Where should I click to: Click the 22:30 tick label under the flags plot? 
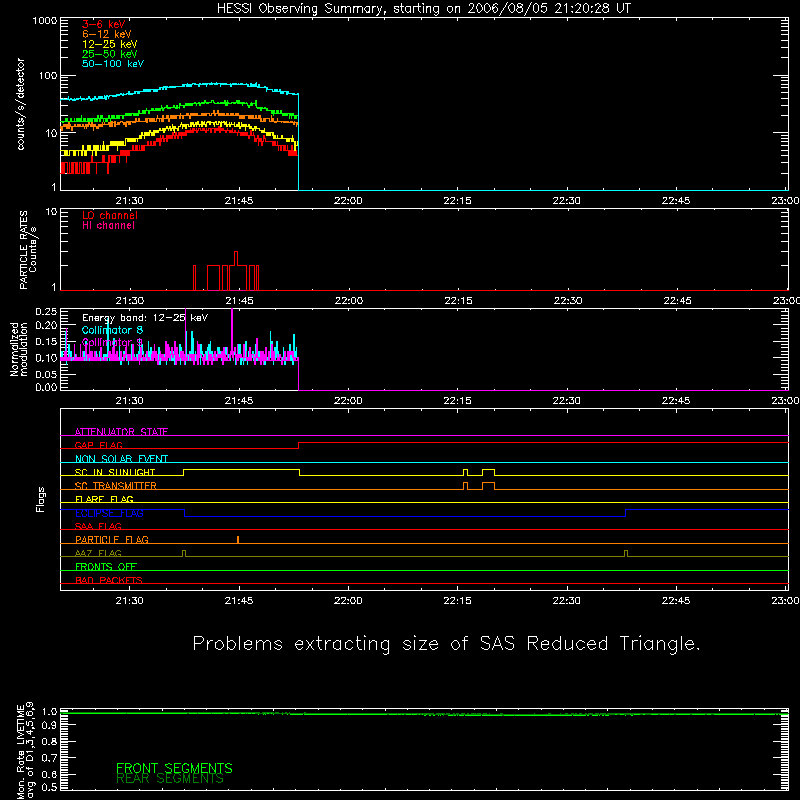[x=566, y=601]
